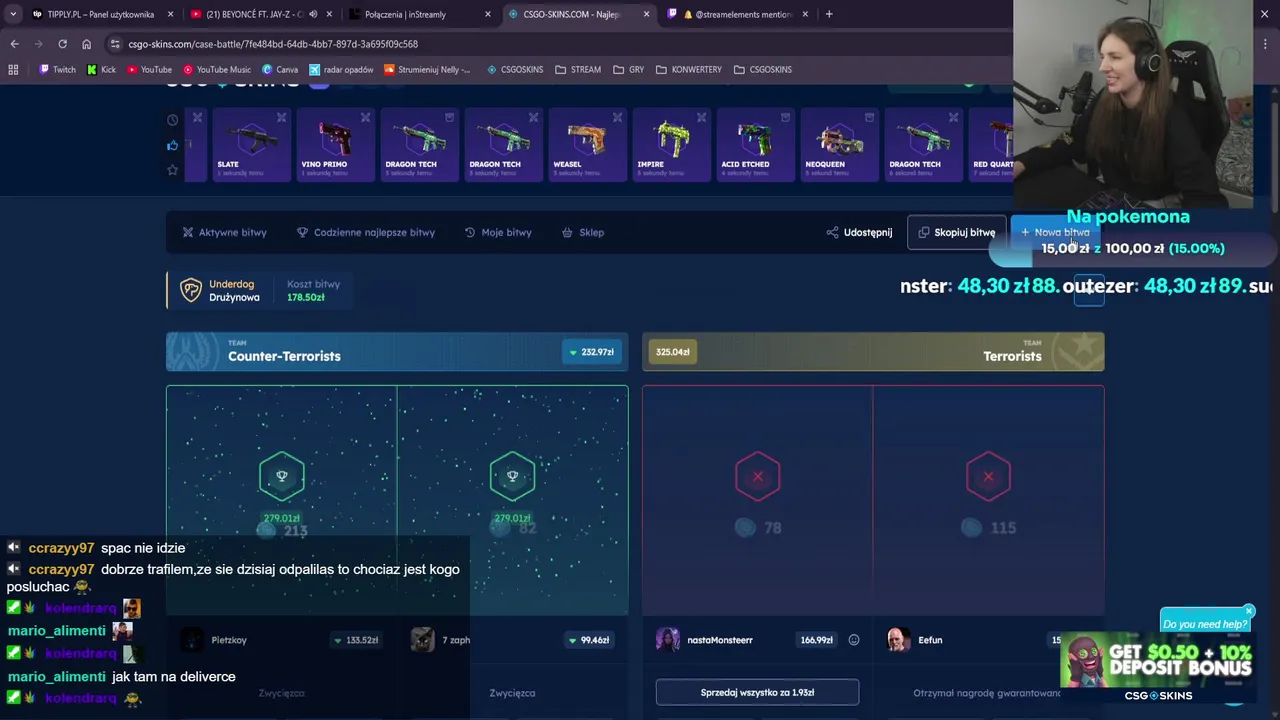
Task: Mute the audio on the YouTube tab
Action: 313,14
